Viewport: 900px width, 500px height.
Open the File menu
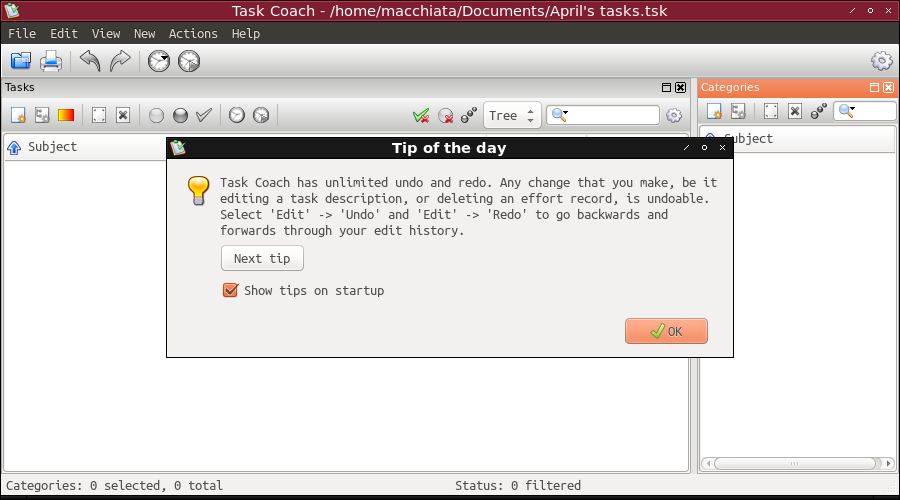pyautogui.click(x=22, y=33)
